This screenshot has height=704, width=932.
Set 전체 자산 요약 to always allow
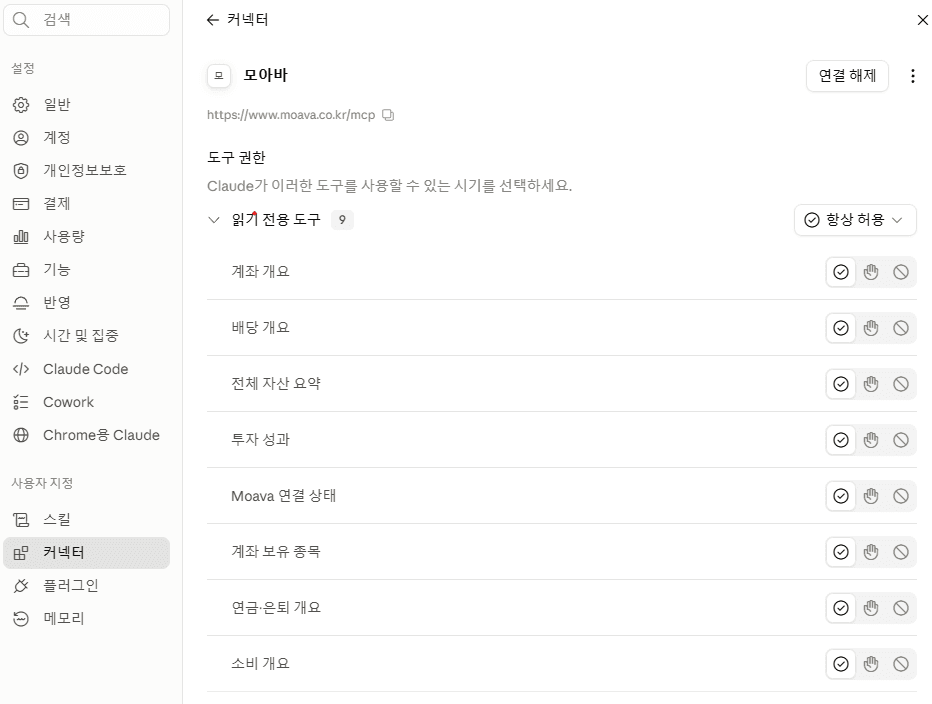[840, 384]
